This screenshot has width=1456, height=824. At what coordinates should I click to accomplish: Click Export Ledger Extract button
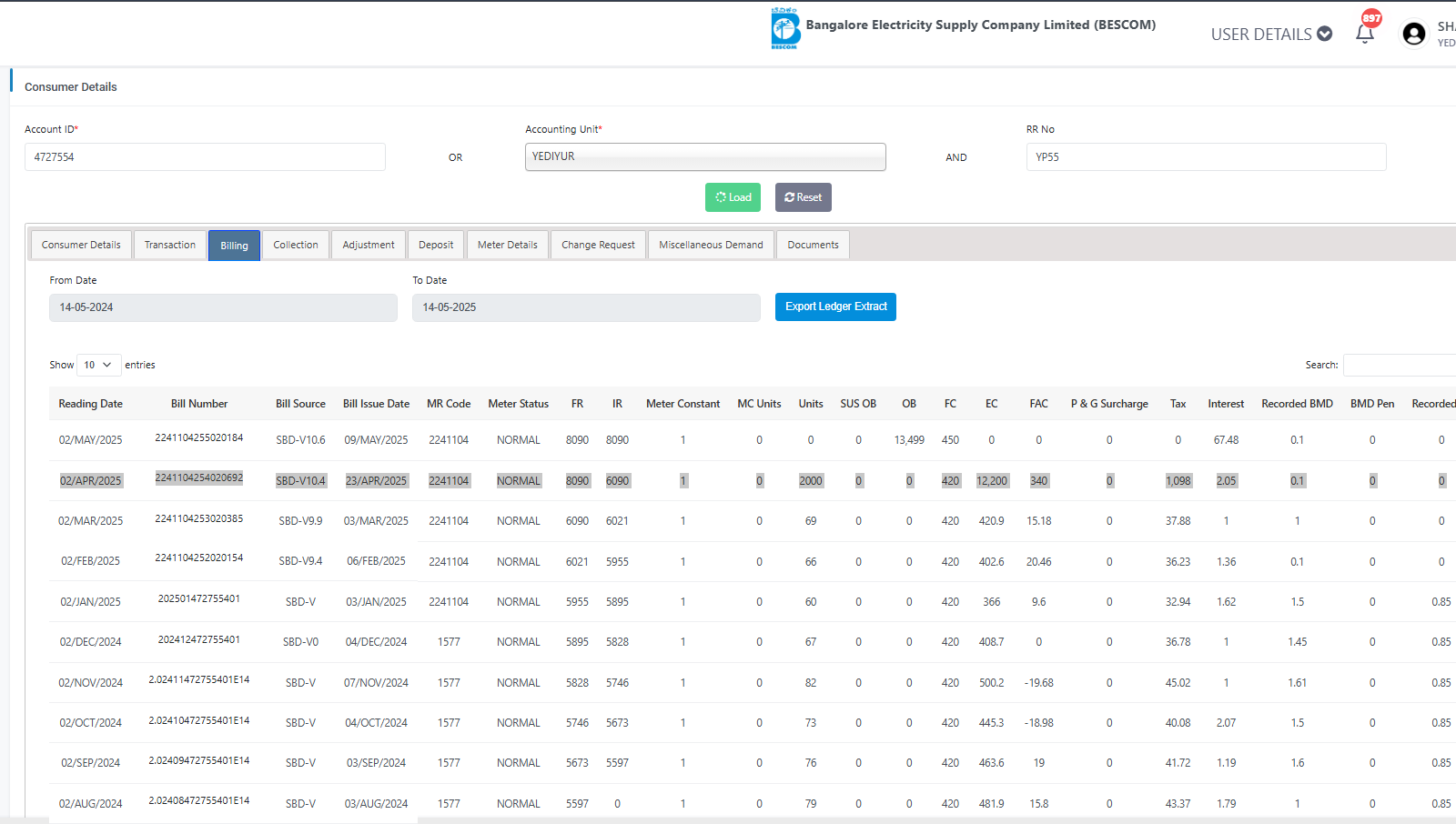click(835, 306)
